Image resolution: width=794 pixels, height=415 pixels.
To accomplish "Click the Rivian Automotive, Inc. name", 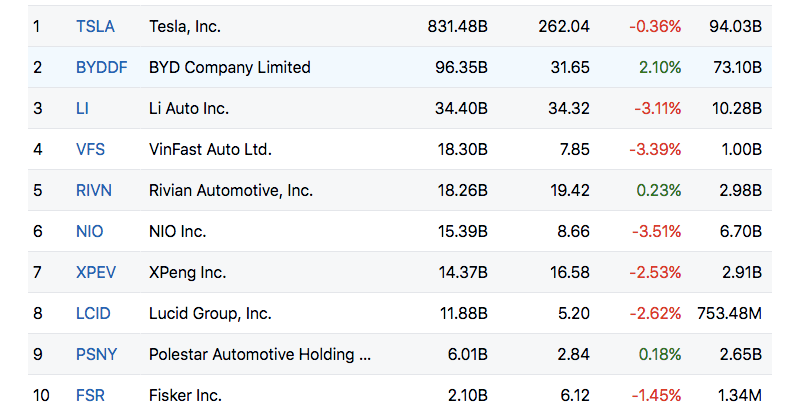I will tap(230, 190).
